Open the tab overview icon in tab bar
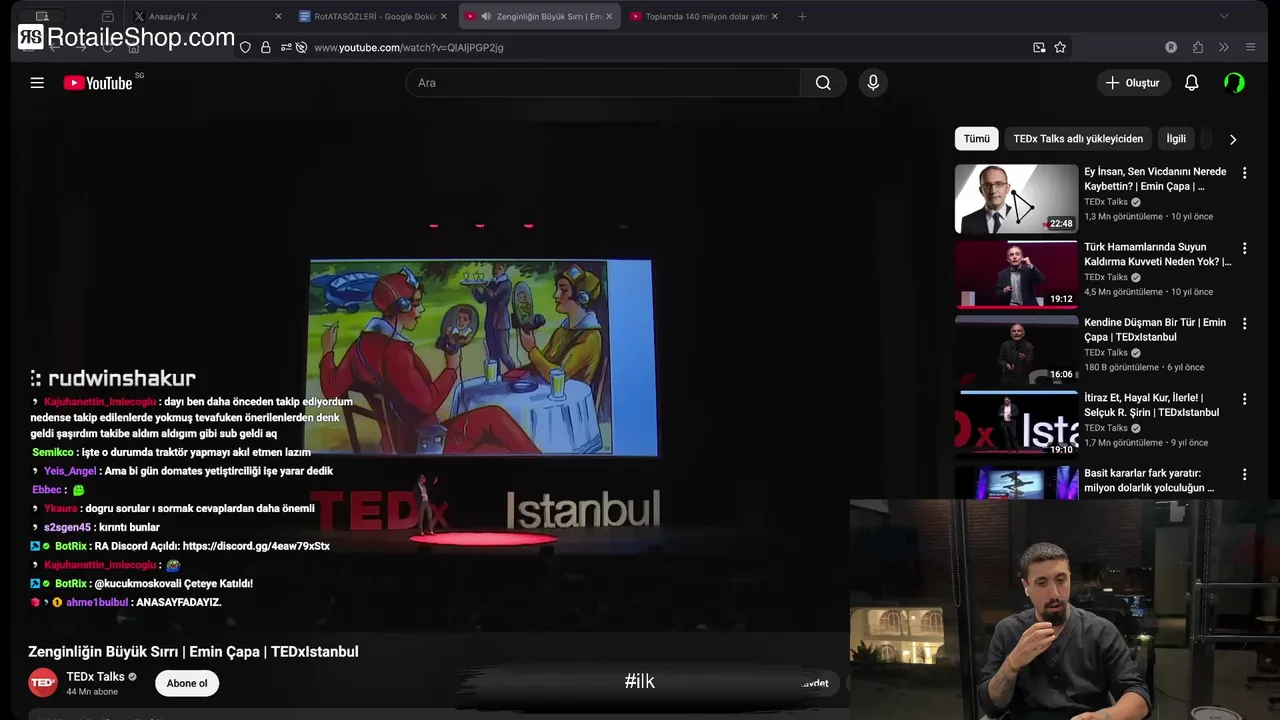Image resolution: width=1280 pixels, height=720 pixels. [x=107, y=16]
